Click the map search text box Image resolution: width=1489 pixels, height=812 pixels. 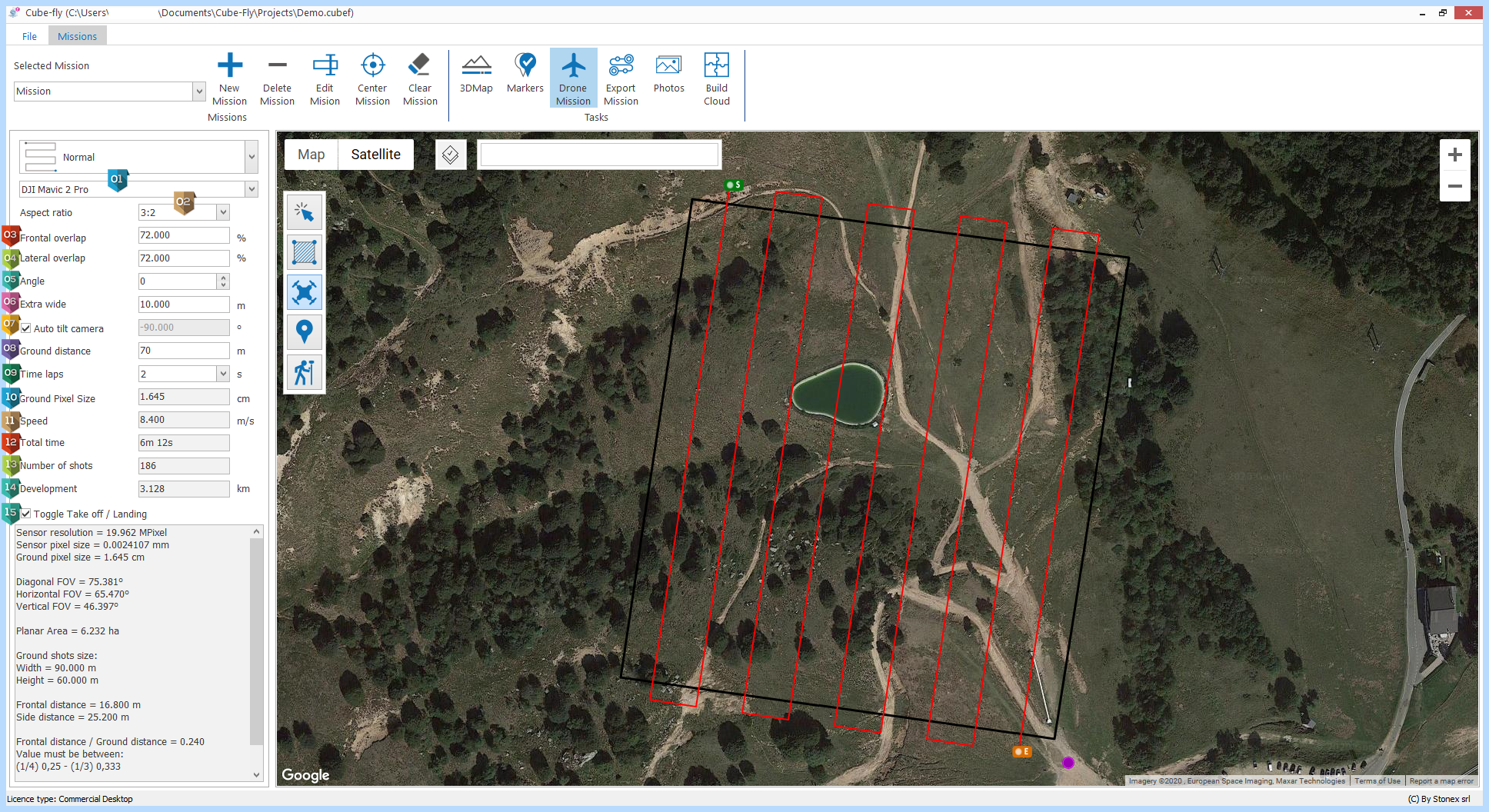[598, 155]
